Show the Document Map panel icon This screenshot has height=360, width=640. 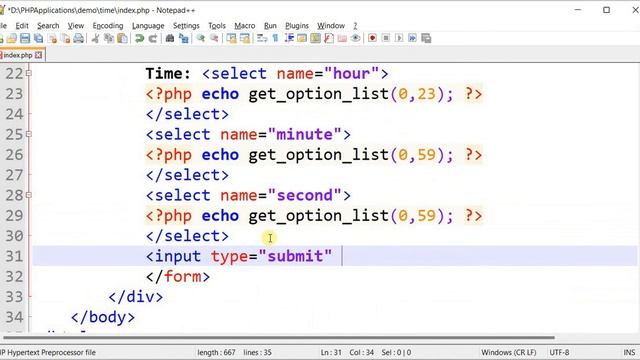click(x=316, y=38)
